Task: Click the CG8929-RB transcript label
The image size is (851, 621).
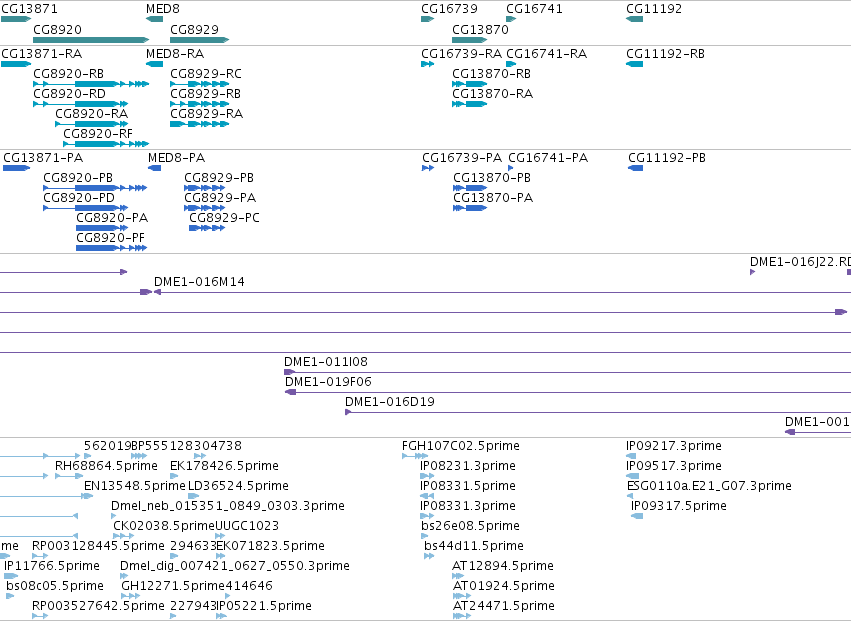Action: point(206,94)
